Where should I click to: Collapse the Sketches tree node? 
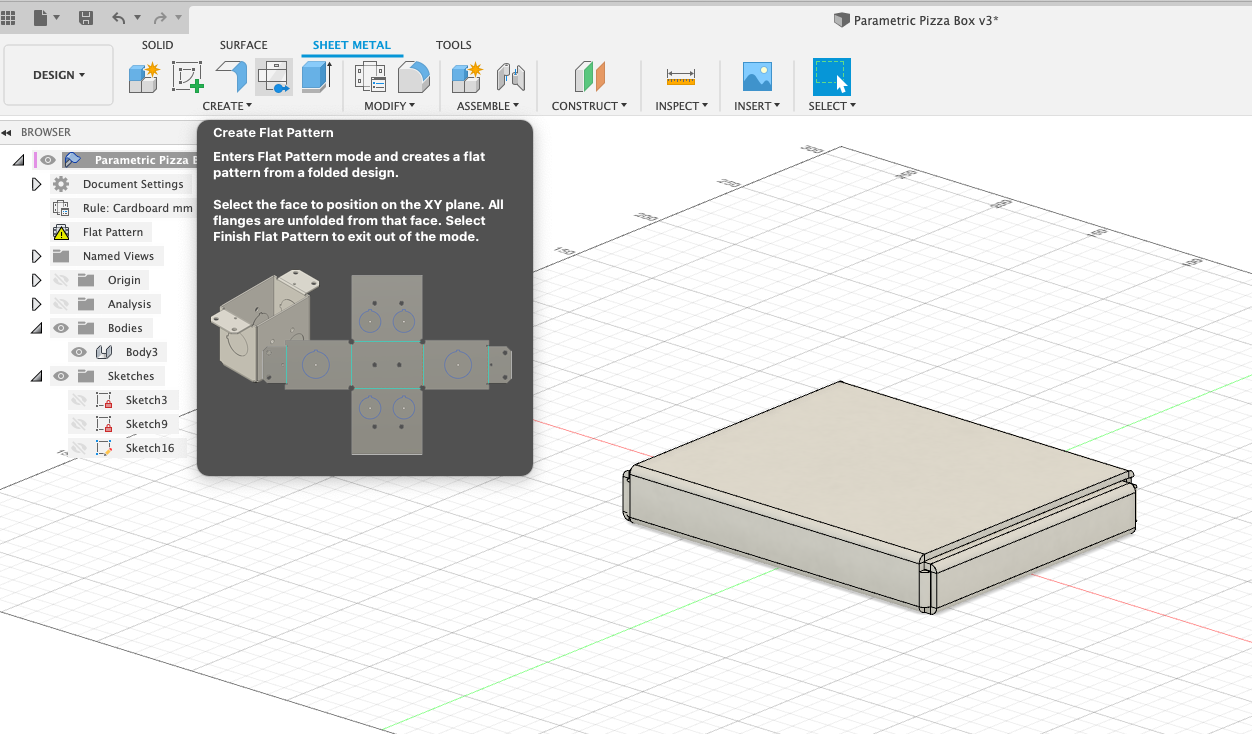pyautogui.click(x=37, y=376)
